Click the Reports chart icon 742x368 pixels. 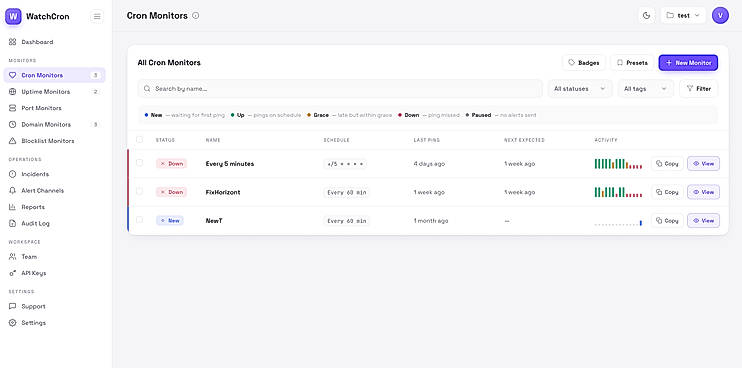(x=12, y=207)
